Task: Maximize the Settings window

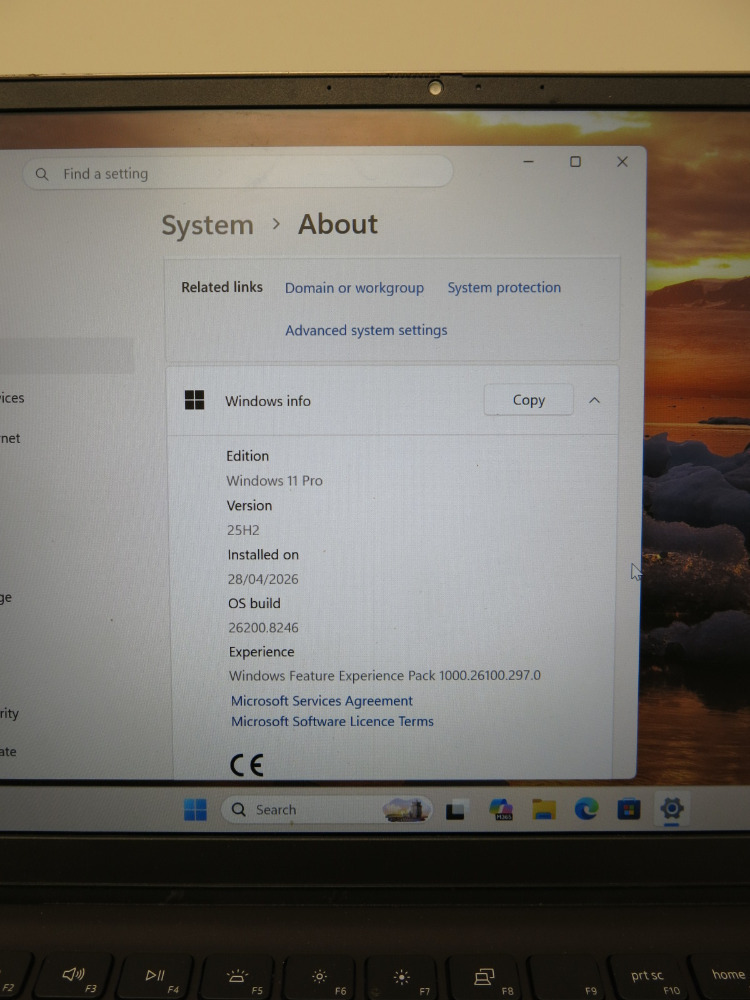Action: click(x=575, y=162)
